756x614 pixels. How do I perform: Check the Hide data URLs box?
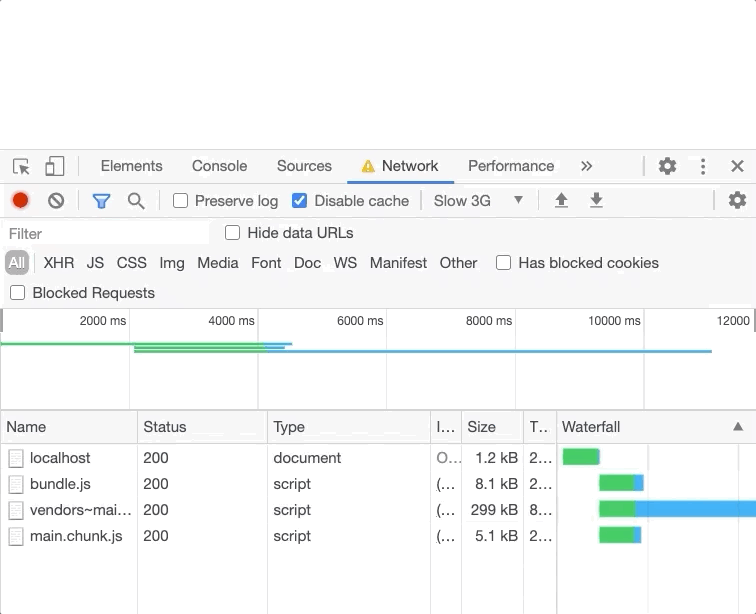tap(233, 233)
